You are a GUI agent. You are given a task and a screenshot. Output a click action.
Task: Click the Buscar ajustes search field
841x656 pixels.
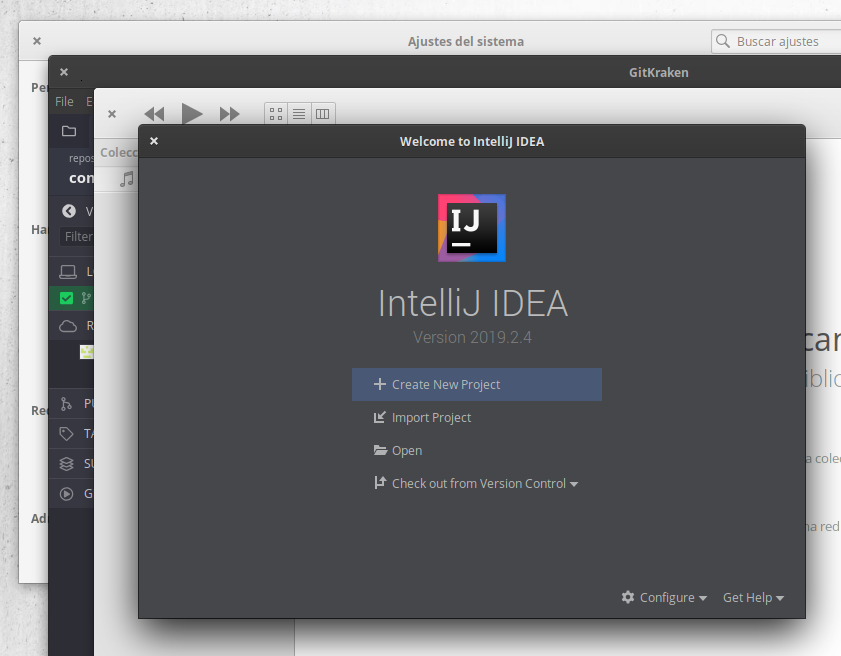tap(776, 41)
